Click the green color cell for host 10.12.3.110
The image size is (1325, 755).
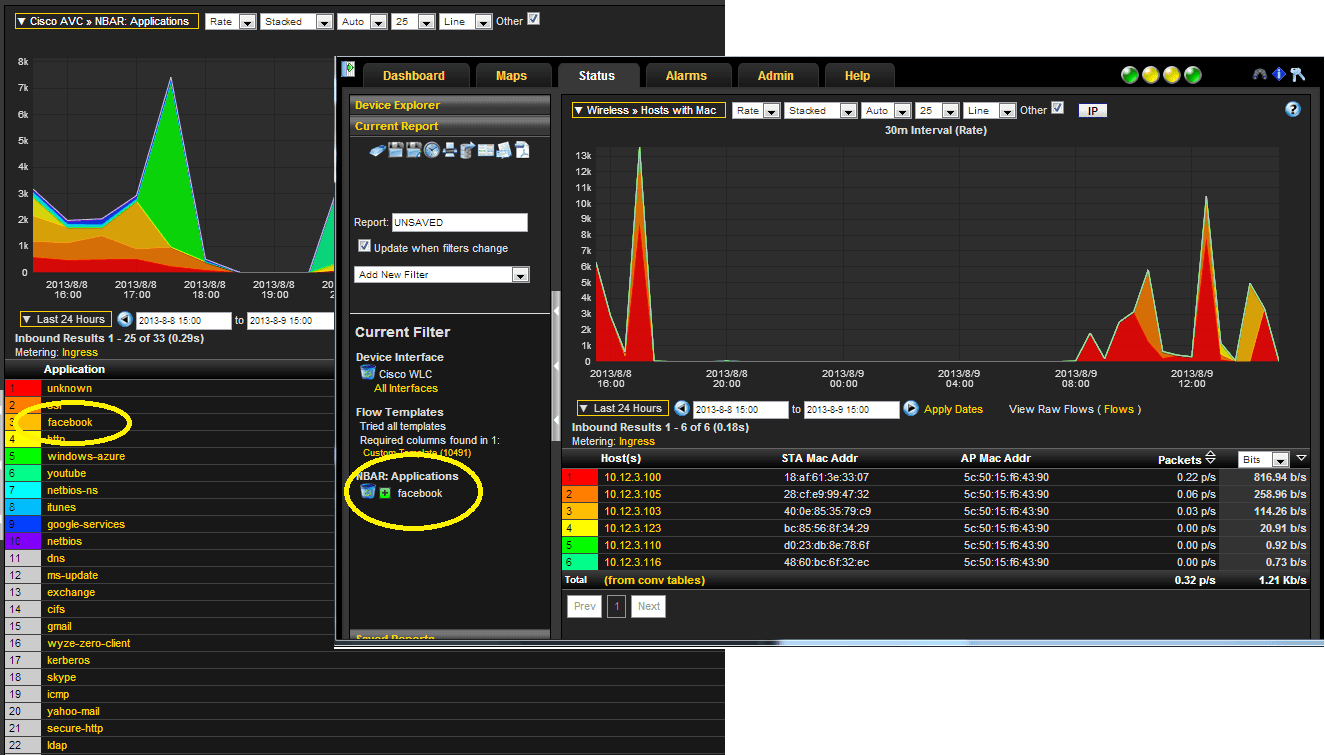[x=581, y=545]
